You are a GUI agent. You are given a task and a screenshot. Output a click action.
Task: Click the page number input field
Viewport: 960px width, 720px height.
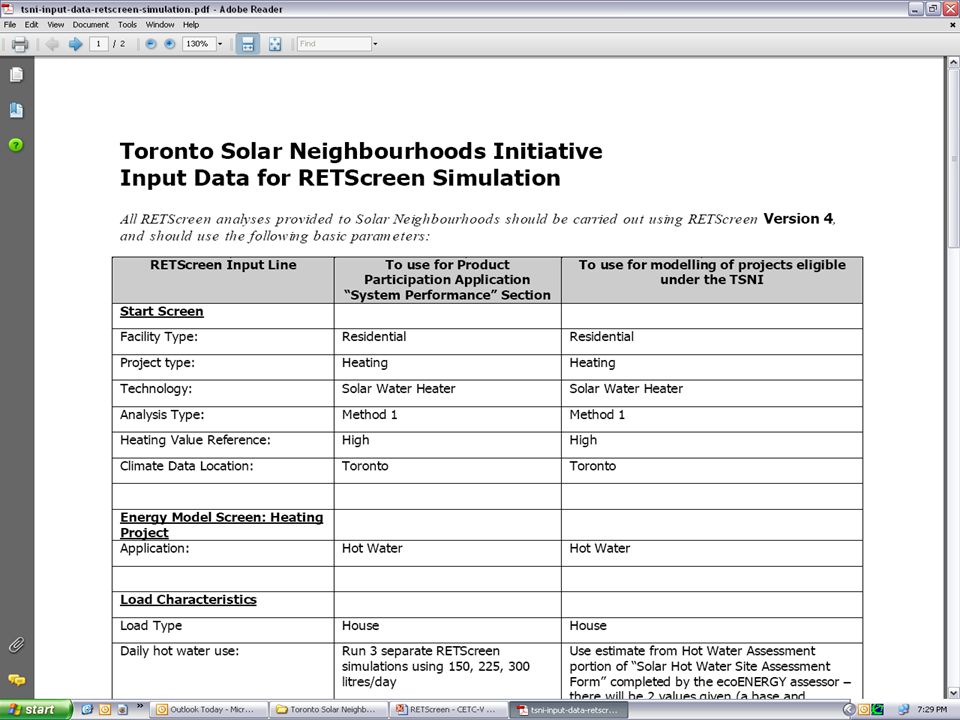click(99, 44)
